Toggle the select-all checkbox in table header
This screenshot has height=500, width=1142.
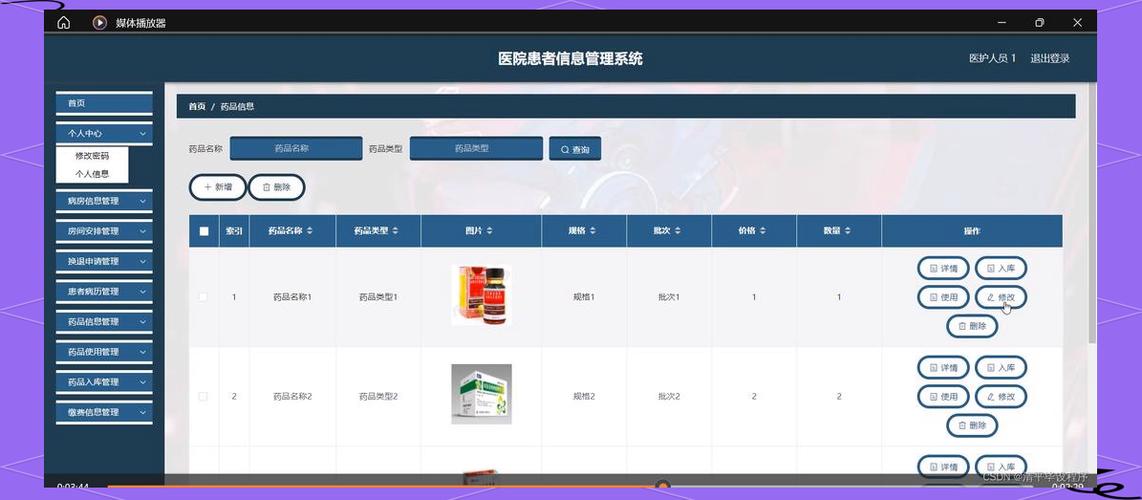[204, 231]
